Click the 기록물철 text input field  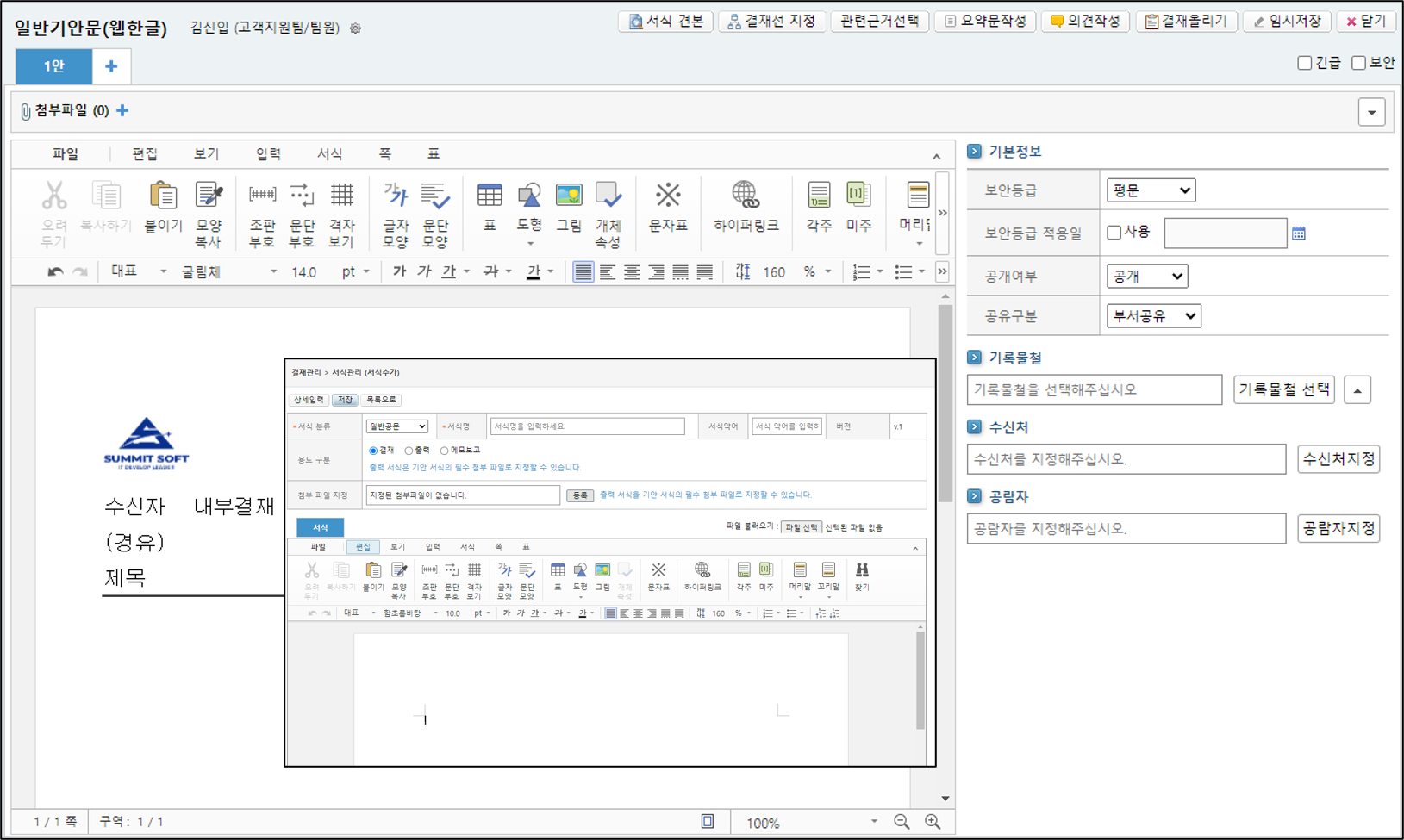point(1094,390)
